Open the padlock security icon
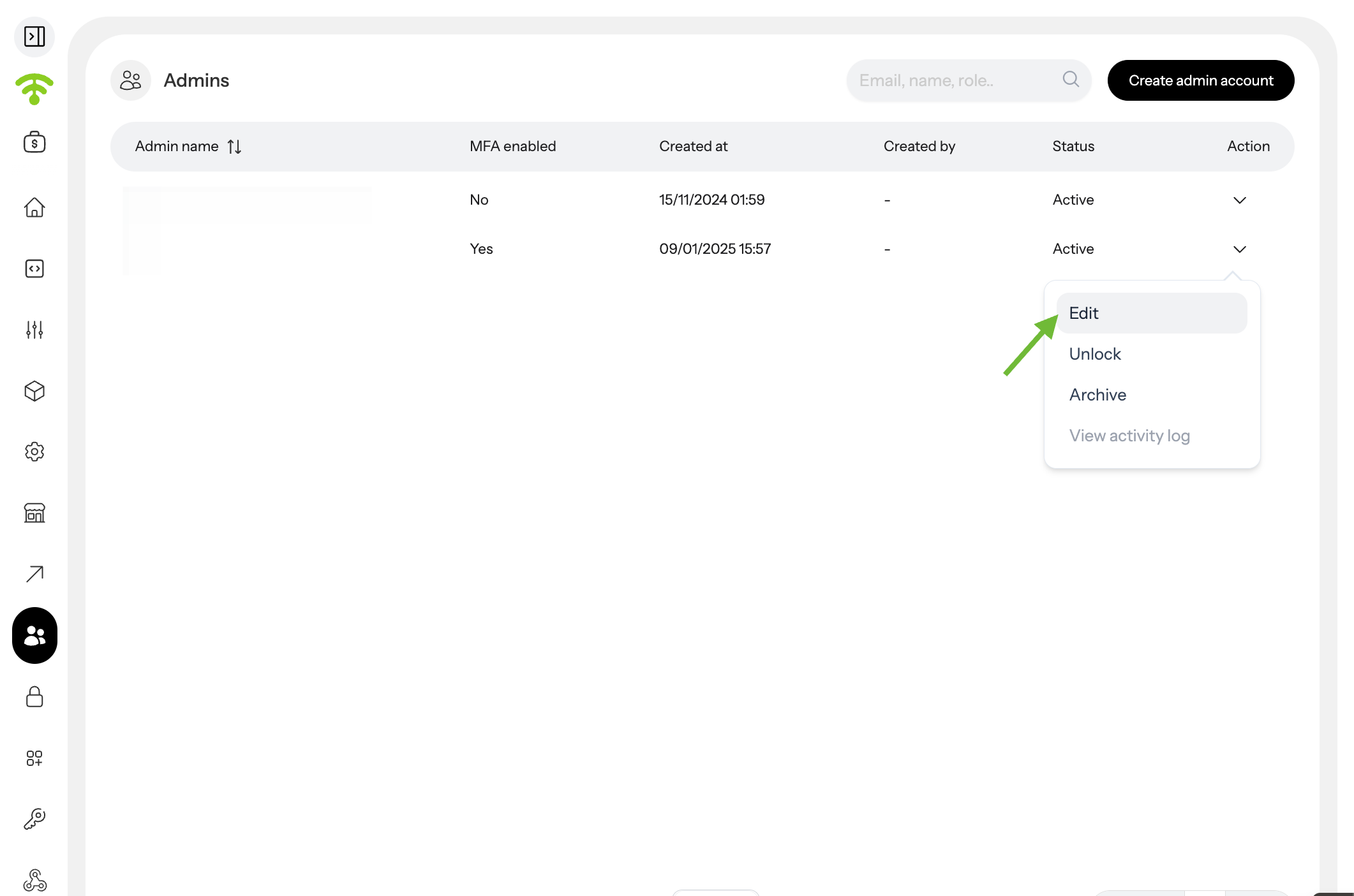Screen dimensions: 1354x896 pos(34,696)
